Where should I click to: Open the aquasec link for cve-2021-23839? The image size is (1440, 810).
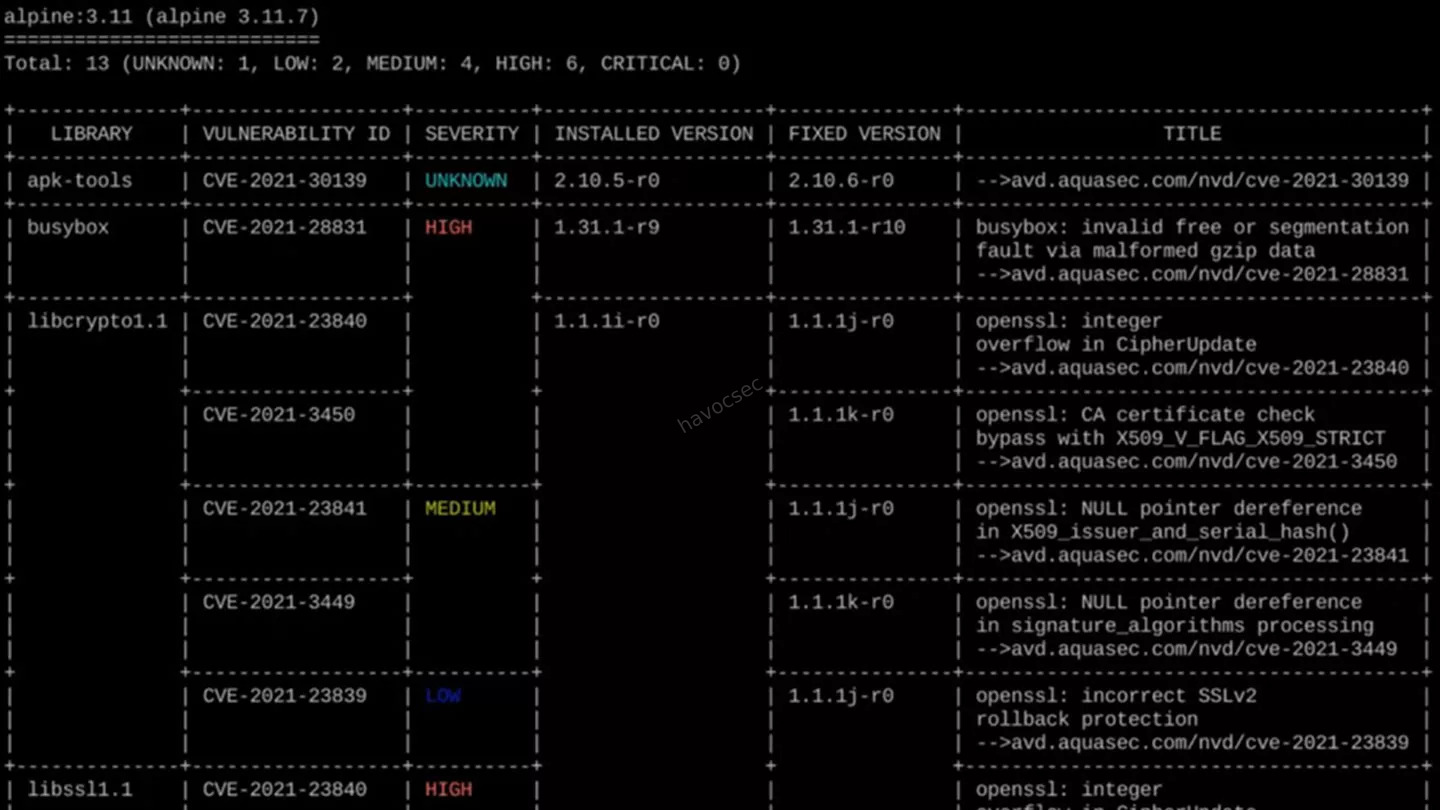coord(1192,743)
